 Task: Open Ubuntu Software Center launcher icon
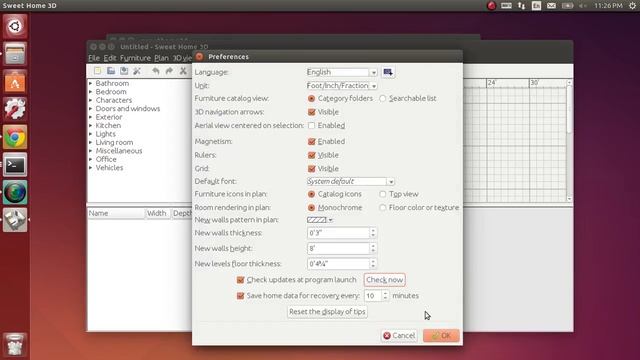pos(15,82)
